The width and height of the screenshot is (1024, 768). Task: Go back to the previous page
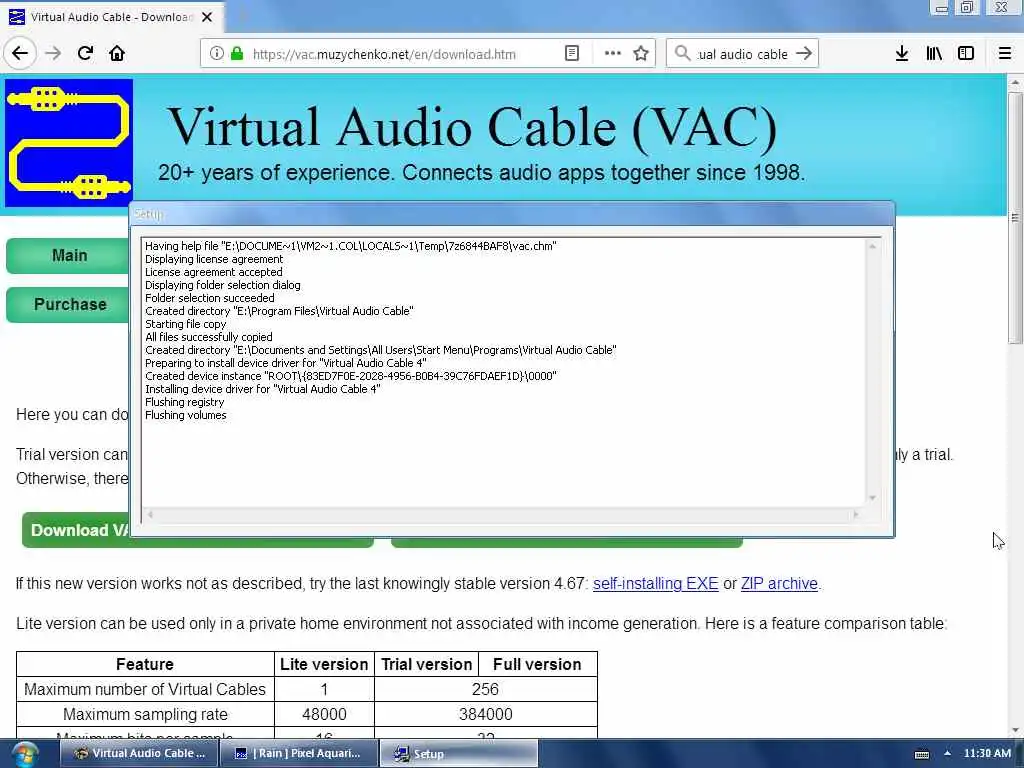[x=20, y=53]
